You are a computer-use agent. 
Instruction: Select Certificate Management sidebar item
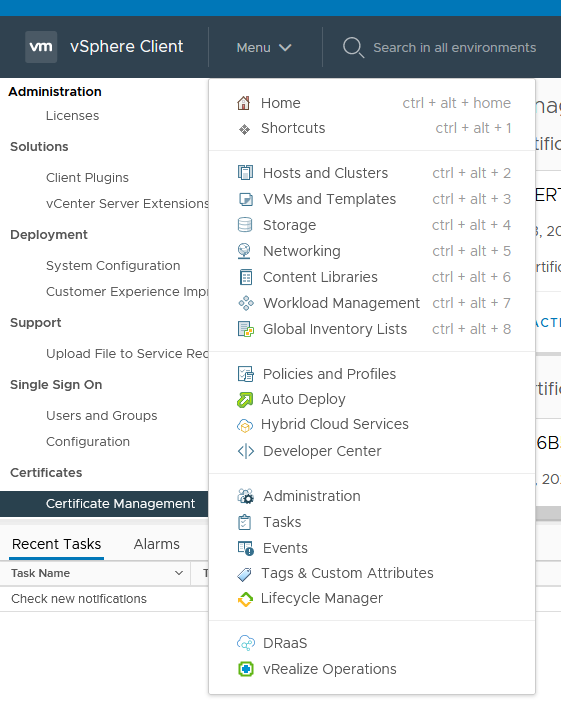point(104,504)
